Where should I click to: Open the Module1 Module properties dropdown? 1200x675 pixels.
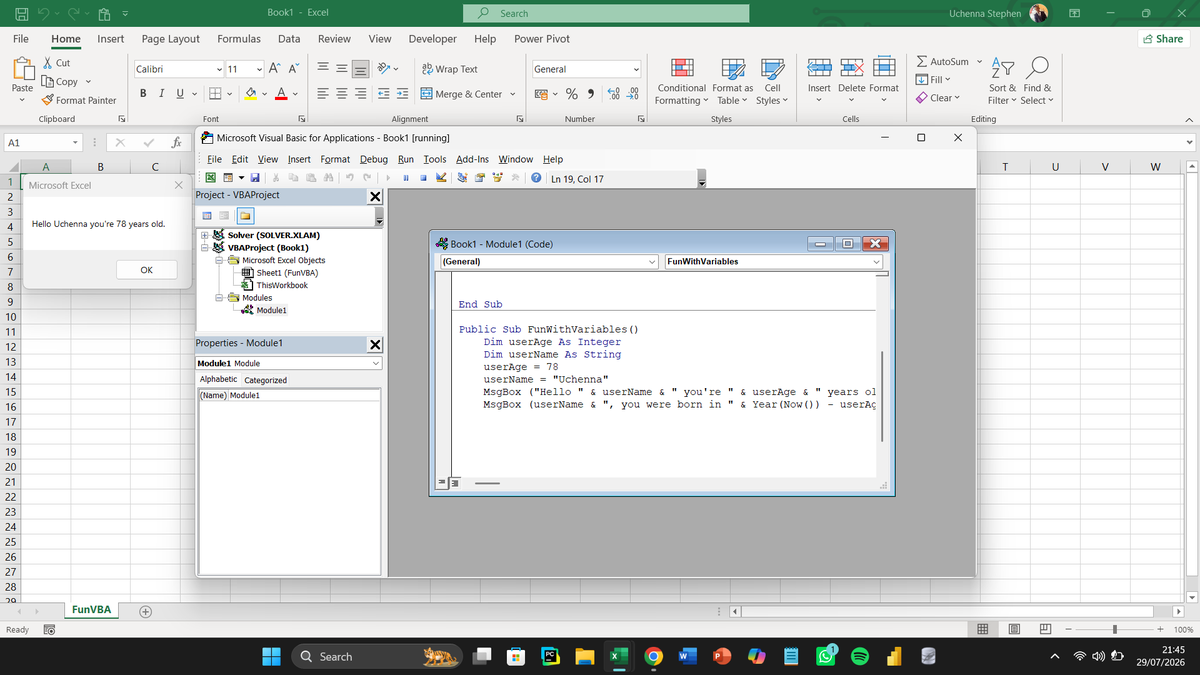click(376, 363)
